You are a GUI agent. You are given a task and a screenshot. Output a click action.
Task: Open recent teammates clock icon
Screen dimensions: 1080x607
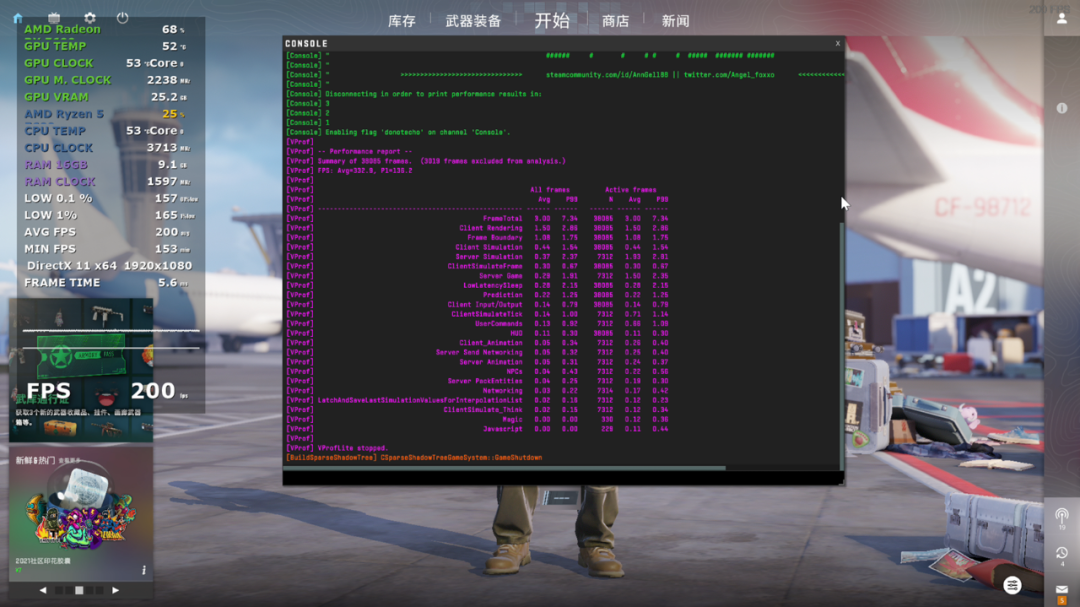(x=1061, y=555)
